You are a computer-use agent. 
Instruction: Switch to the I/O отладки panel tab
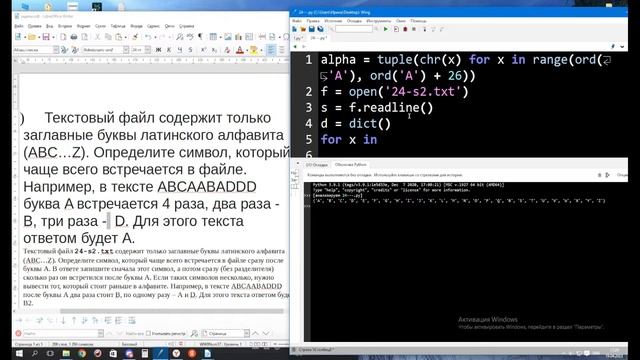click(x=317, y=165)
